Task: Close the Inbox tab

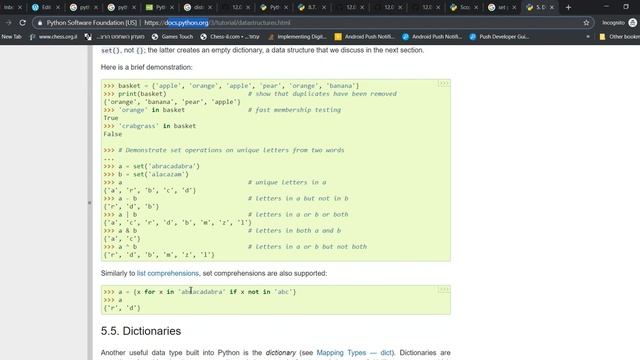Action: point(20,7)
